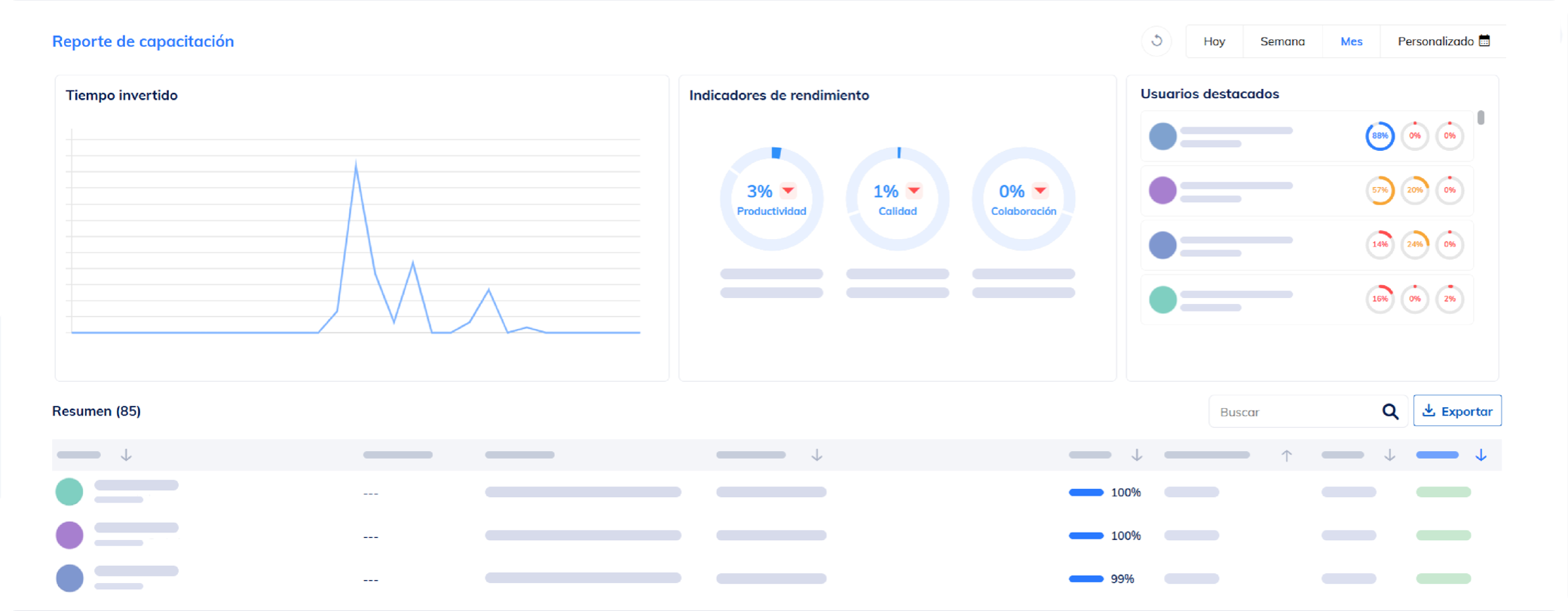Switch to the Semana tab

pos(1282,41)
